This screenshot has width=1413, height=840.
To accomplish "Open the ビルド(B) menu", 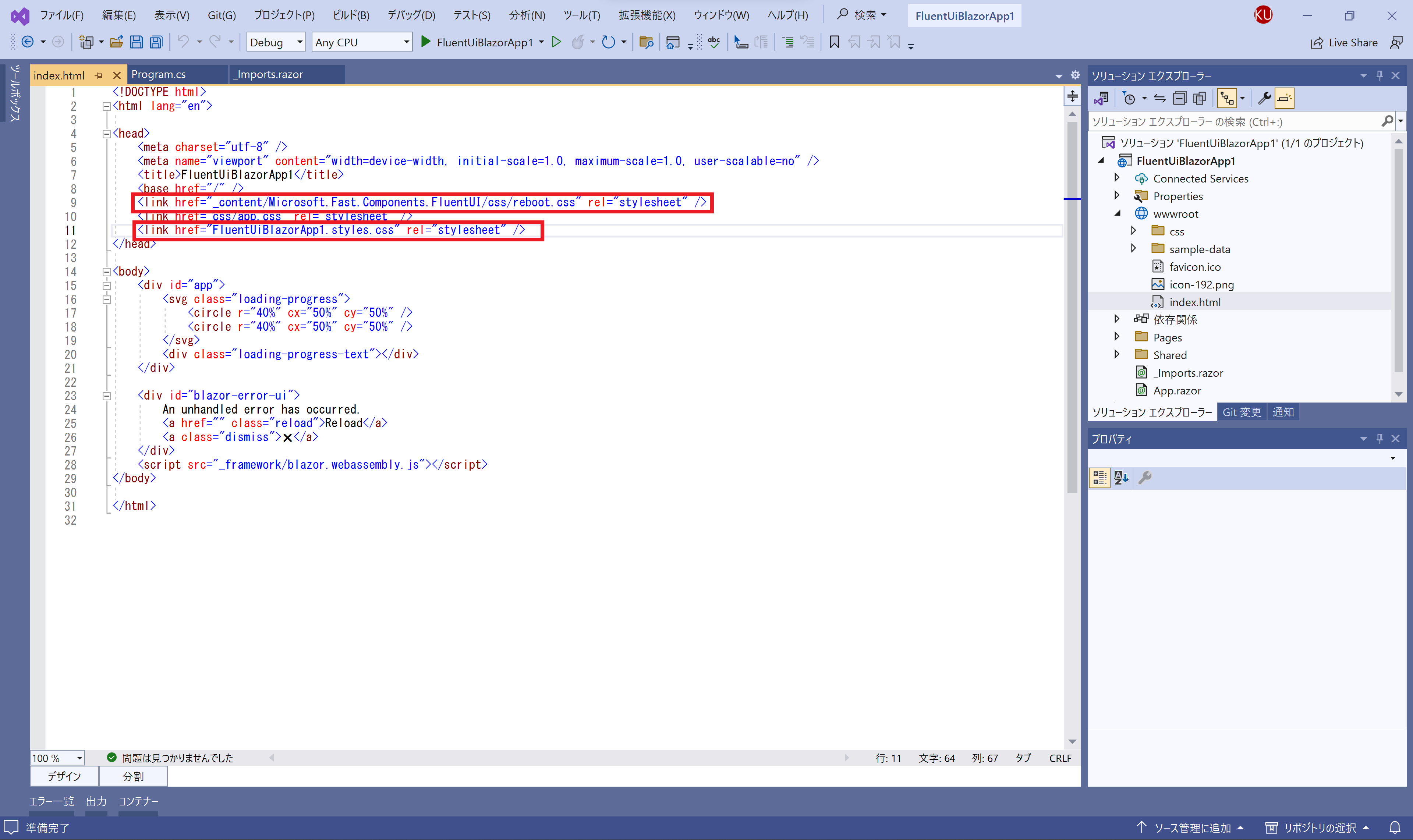I will (351, 15).
